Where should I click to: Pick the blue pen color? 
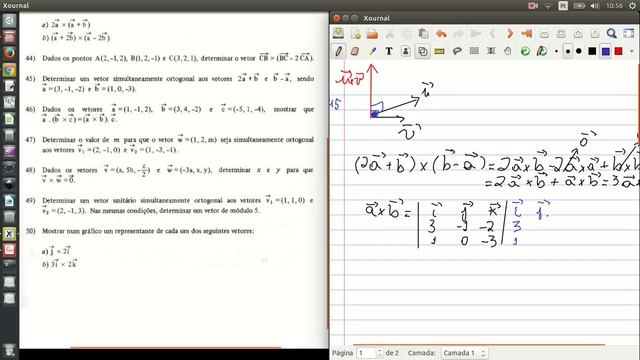[x=606, y=51]
